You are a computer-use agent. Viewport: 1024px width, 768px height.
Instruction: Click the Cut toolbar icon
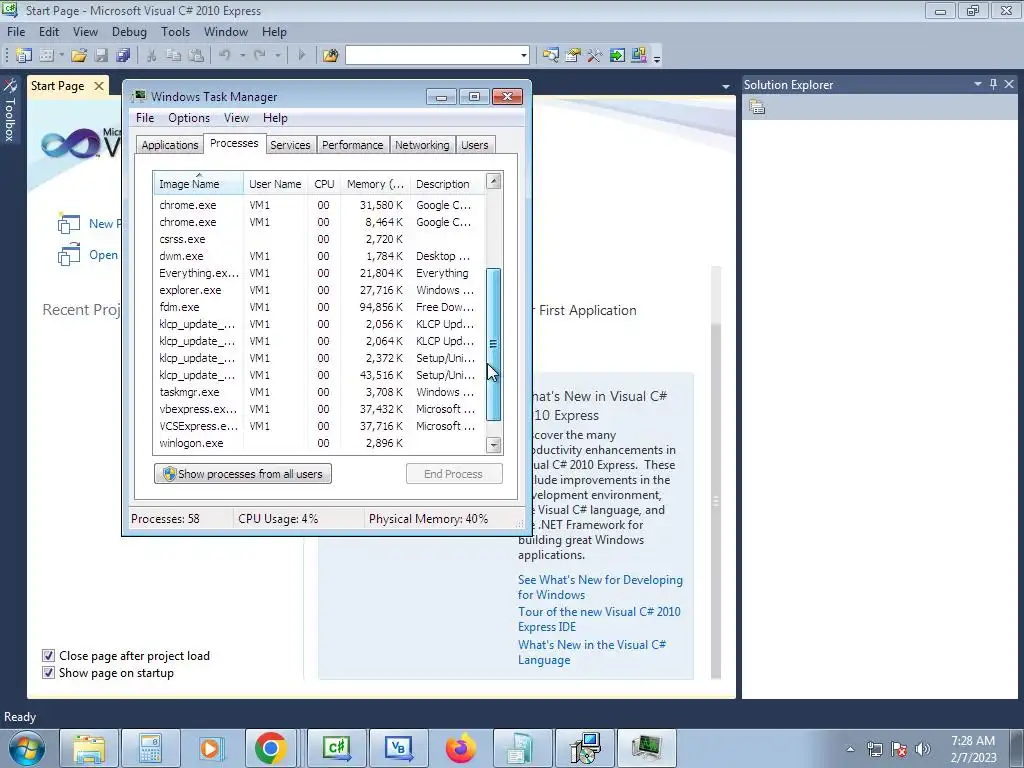tap(152, 56)
